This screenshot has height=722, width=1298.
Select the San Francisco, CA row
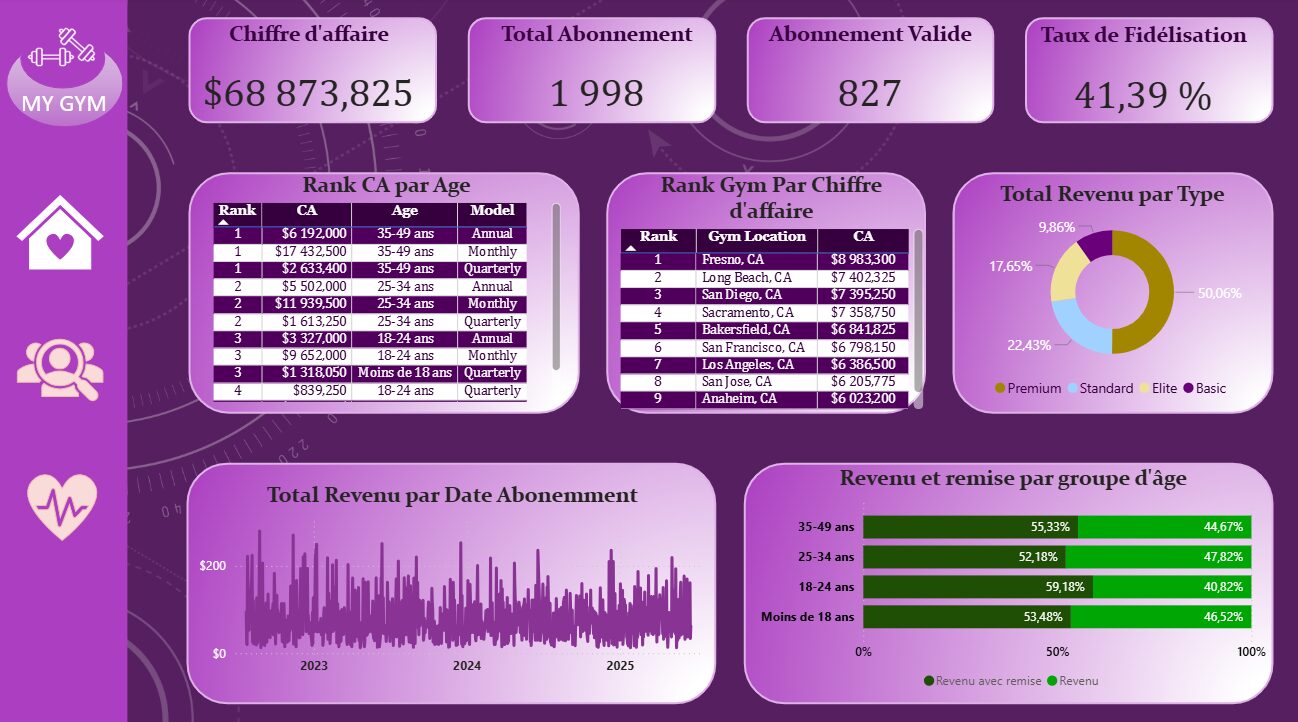click(x=765, y=347)
